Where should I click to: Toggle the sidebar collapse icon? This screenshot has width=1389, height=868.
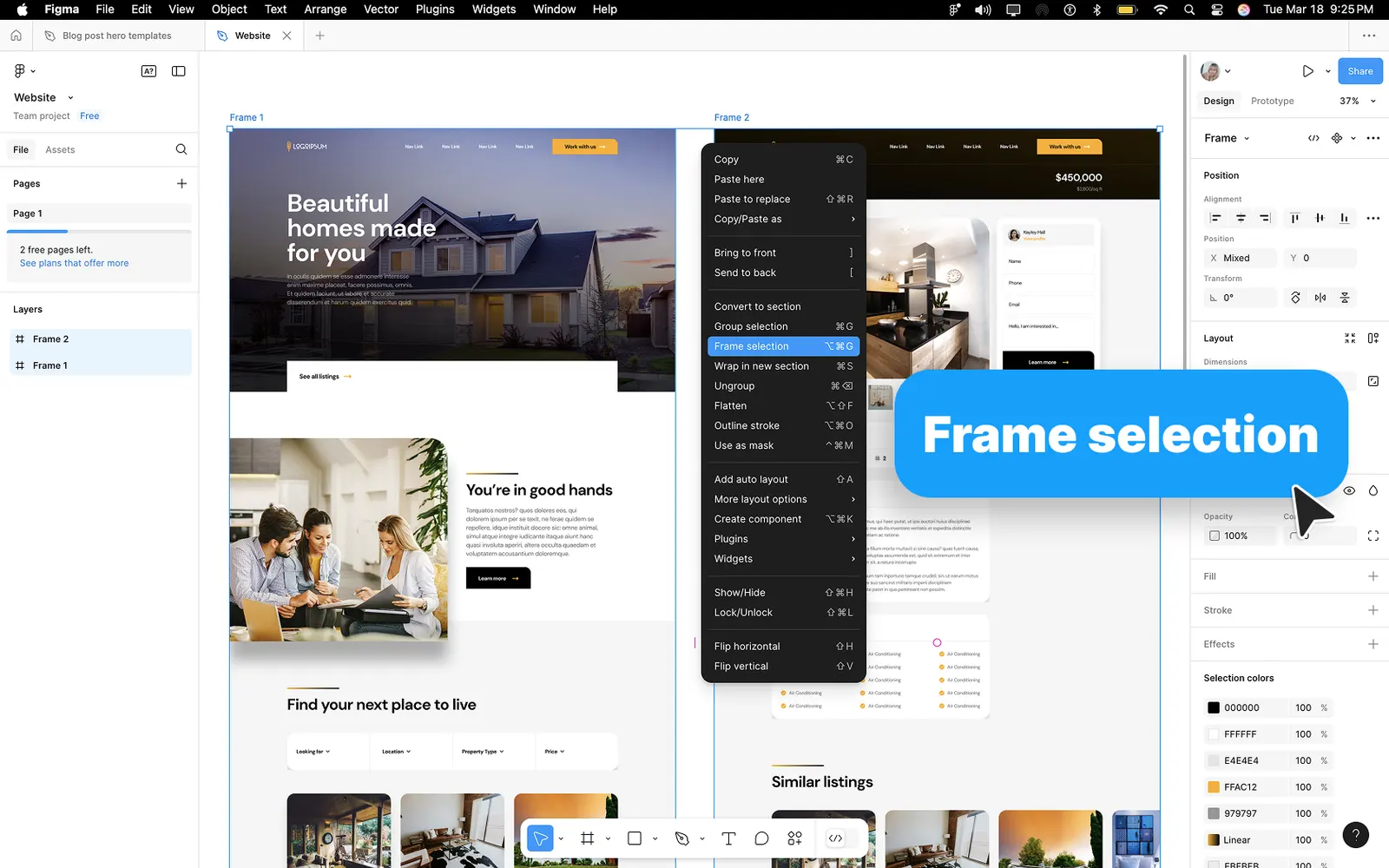point(179,71)
